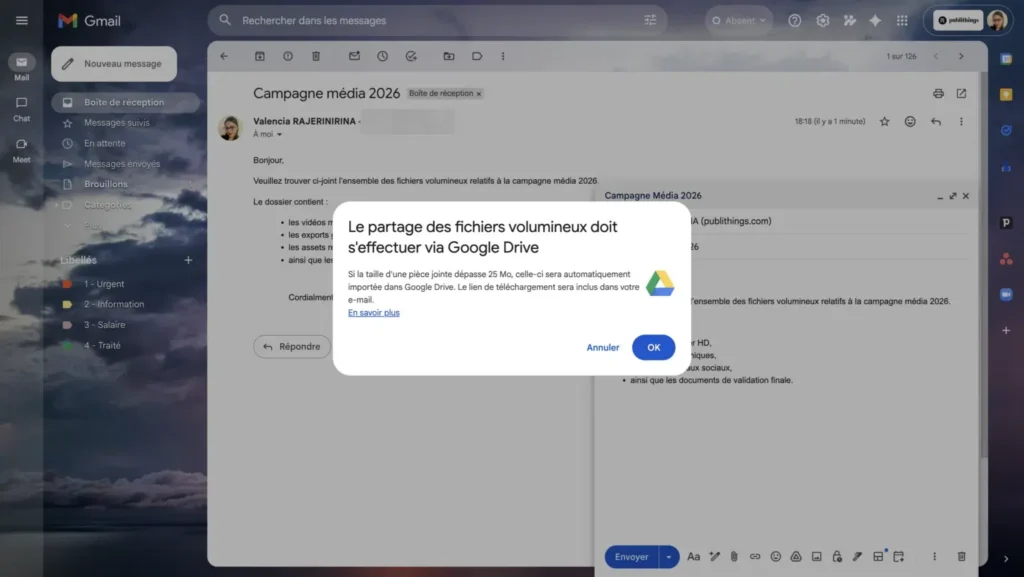1024x577 pixels.
Task: Click OK in the Google Drive dialog
Action: pyautogui.click(x=653, y=347)
